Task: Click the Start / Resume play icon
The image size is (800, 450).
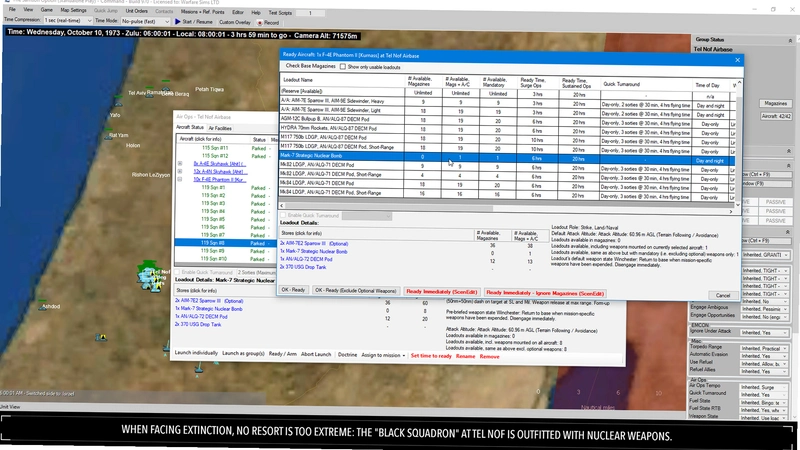Action: coord(178,22)
